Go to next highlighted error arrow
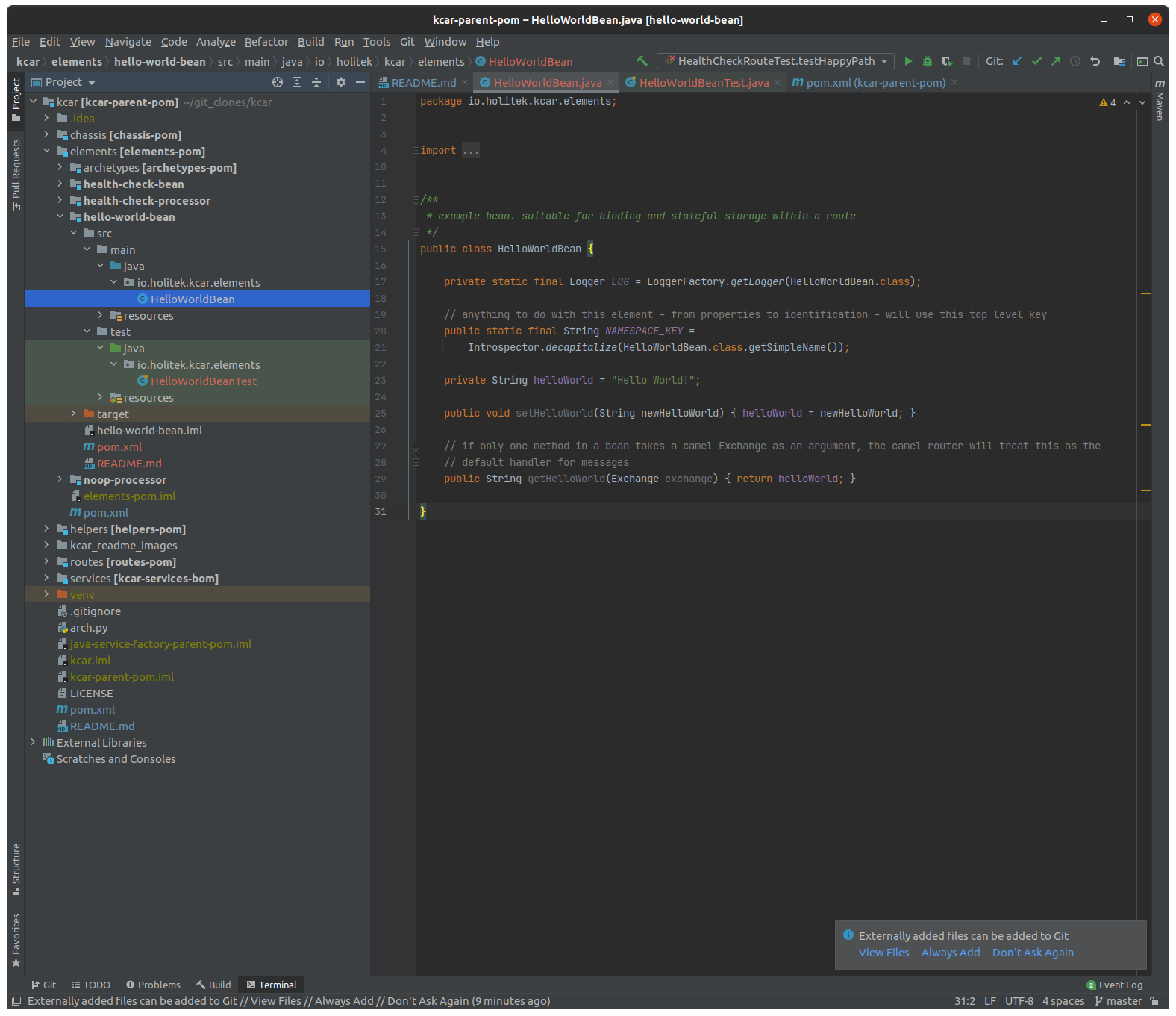 pos(1142,102)
